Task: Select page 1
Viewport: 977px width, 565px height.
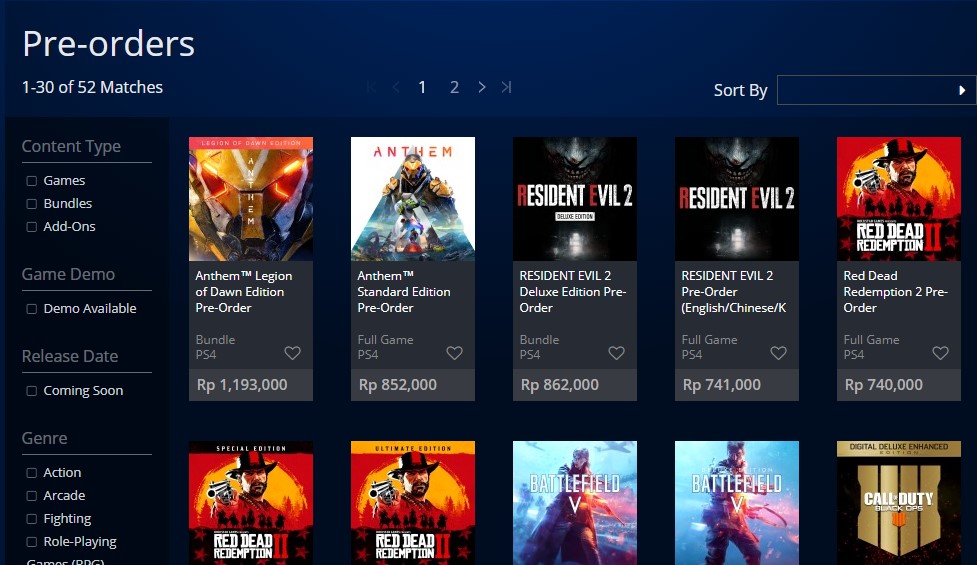Action: pos(422,87)
